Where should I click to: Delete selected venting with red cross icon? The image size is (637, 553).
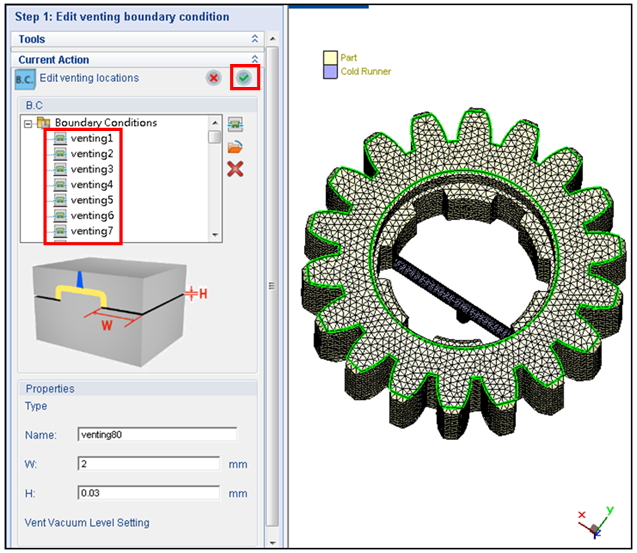pyautogui.click(x=235, y=169)
